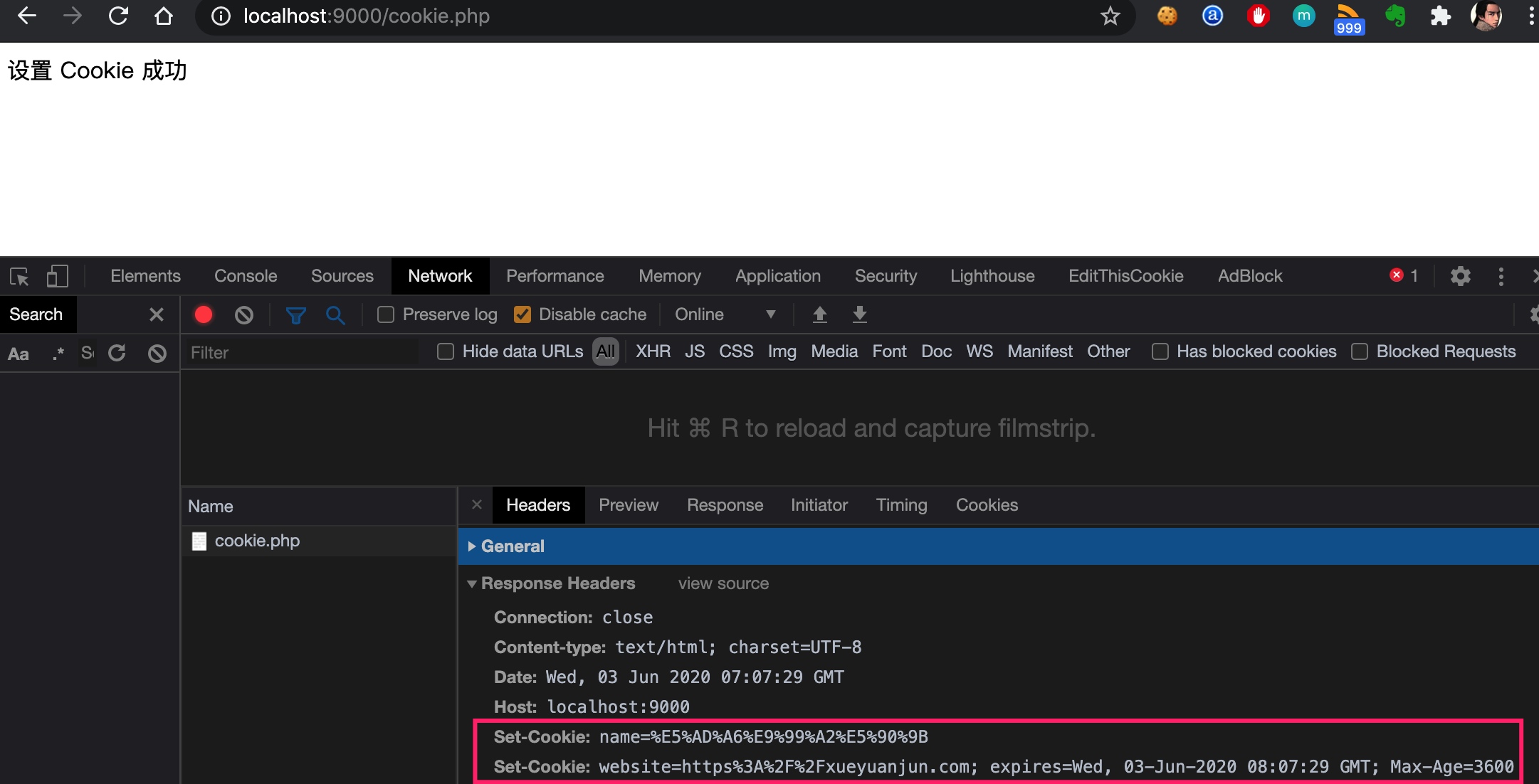Open the Chrome profile avatar
The image size is (1539, 784).
click(x=1486, y=16)
